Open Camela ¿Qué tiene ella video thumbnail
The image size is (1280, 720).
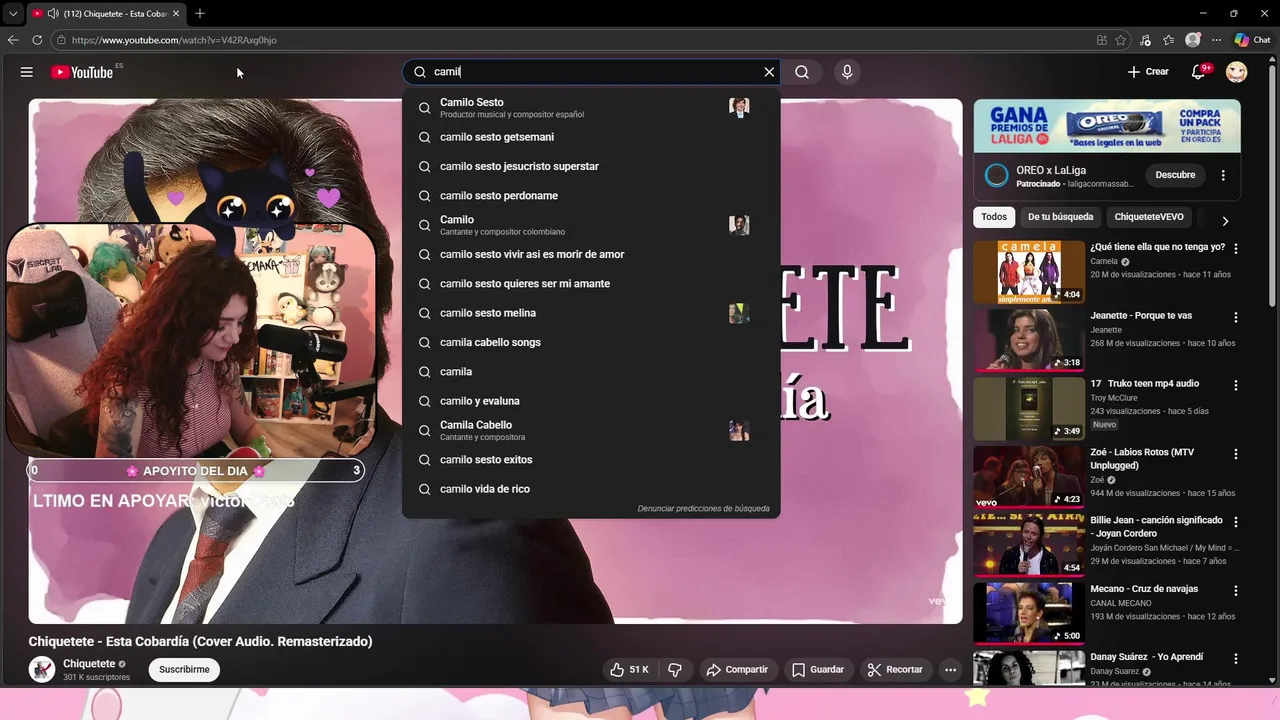click(x=1029, y=272)
